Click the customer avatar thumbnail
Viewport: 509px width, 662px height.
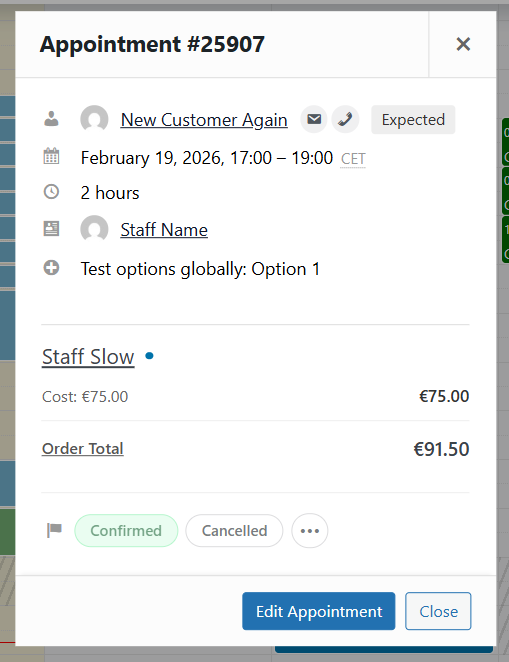pyautogui.click(x=94, y=119)
